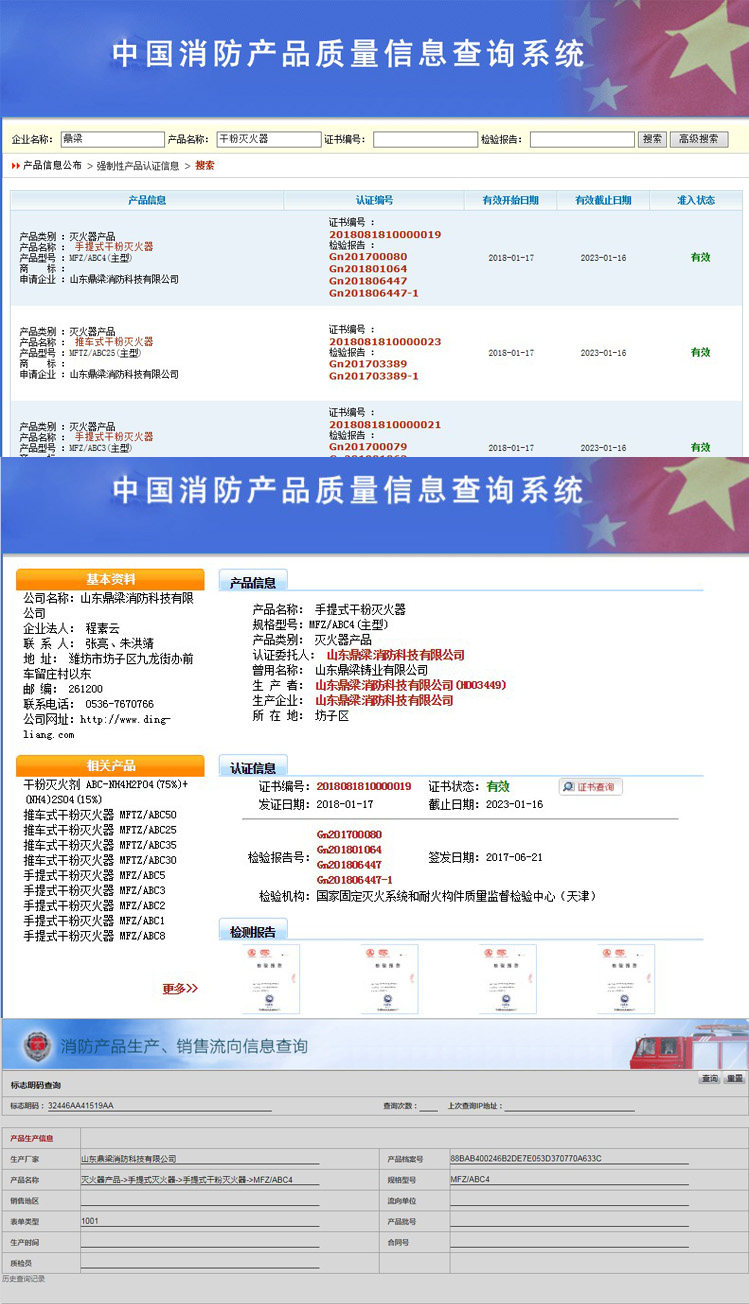Viewport: 749px width, 1304px height.
Task: Open related product 手提式干粉灭火器 MFZ/ABC1
Action: coord(94,921)
